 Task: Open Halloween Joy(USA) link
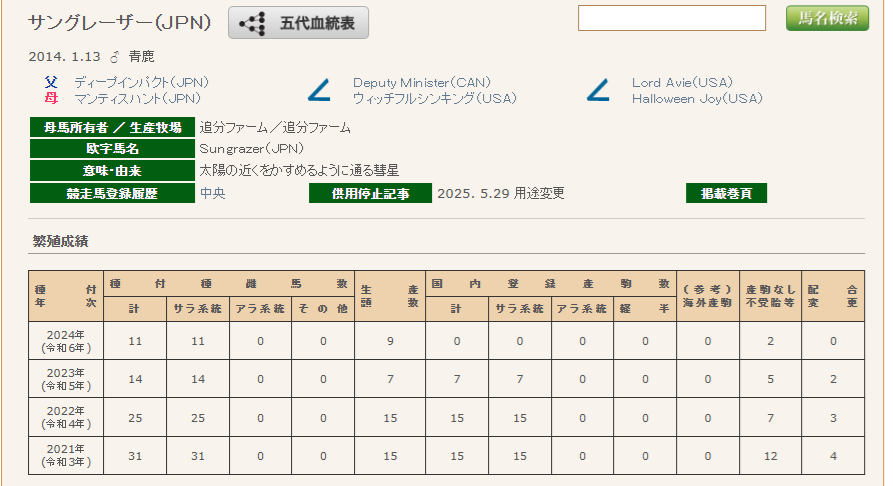[697, 98]
